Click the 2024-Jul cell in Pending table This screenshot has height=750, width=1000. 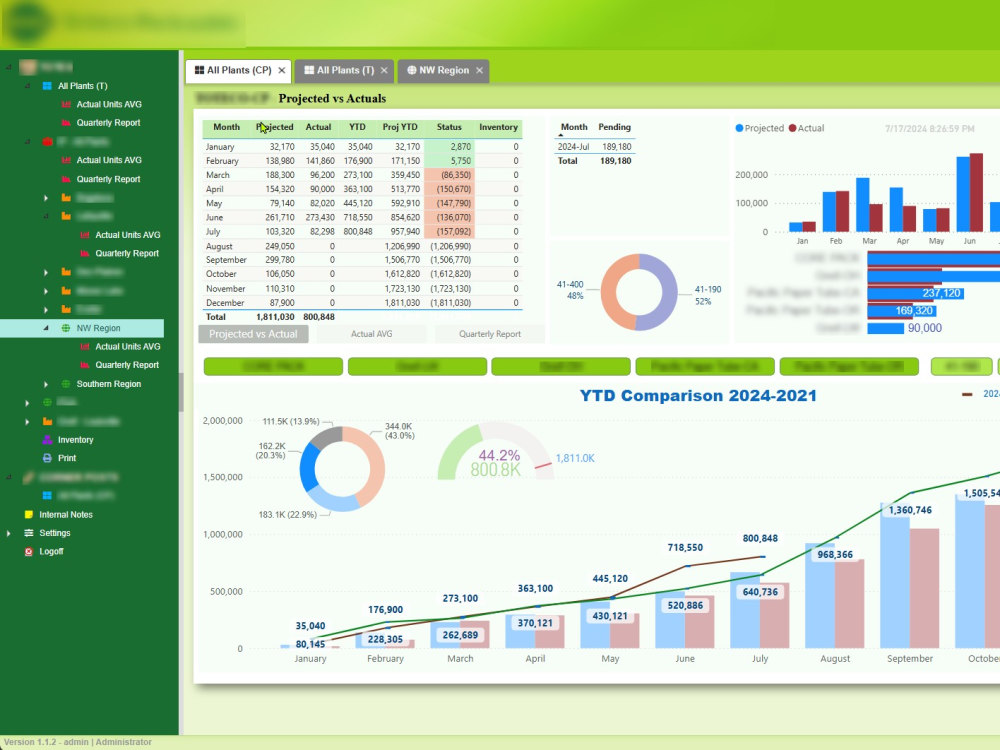tap(573, 147)
